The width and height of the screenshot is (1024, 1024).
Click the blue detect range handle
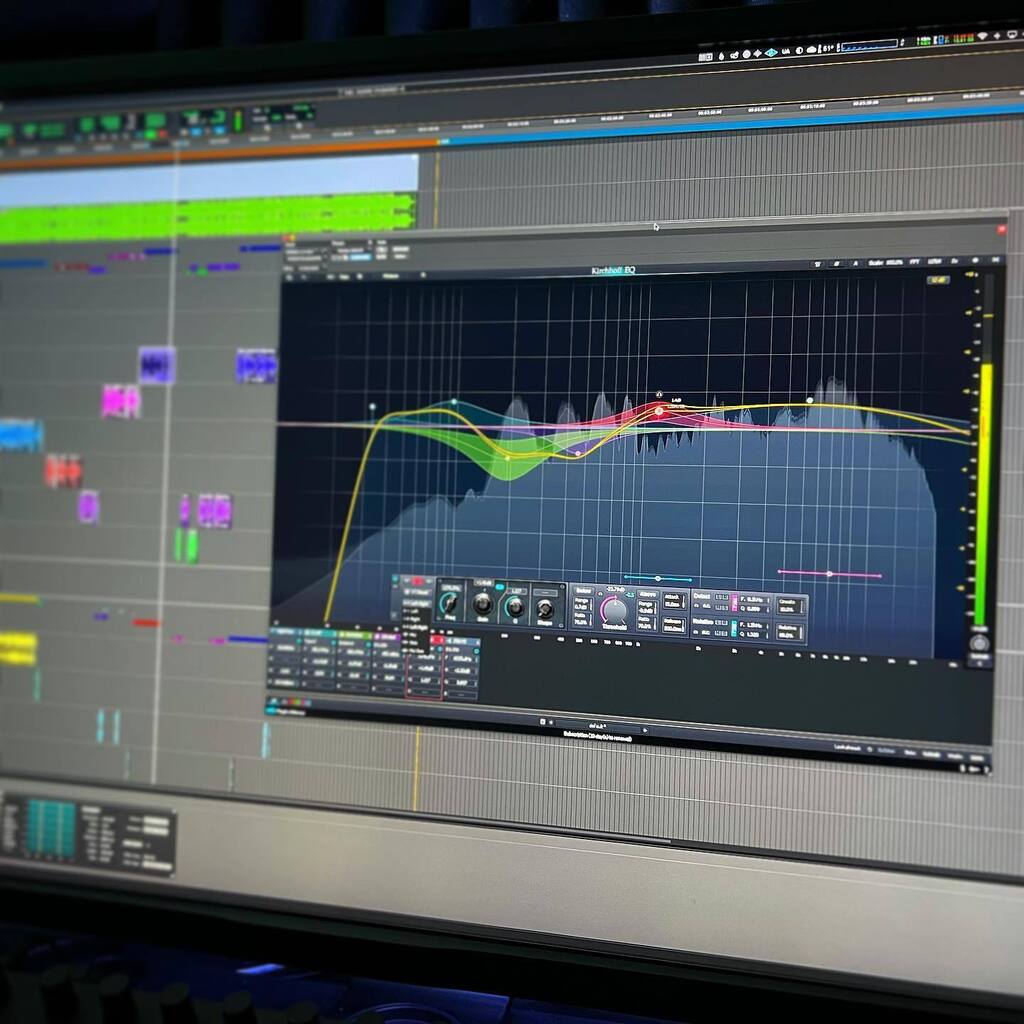tap(658, 578)
